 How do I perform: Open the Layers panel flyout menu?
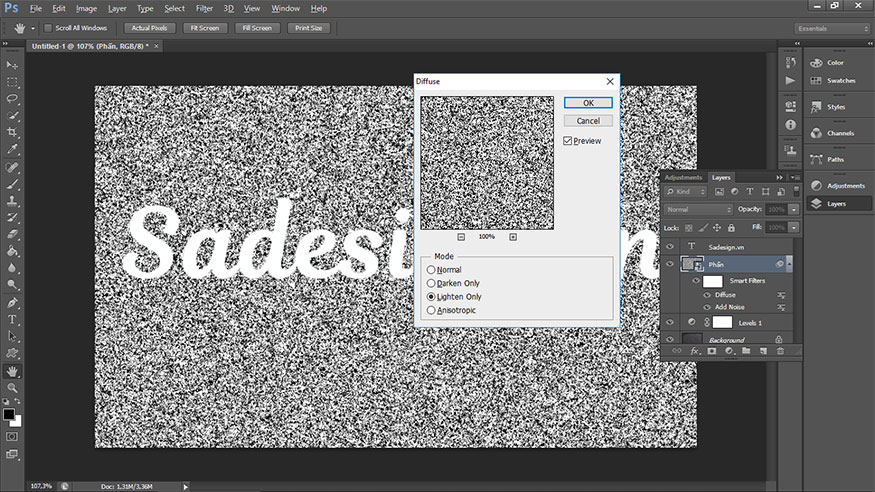click(x=795, y=177)
